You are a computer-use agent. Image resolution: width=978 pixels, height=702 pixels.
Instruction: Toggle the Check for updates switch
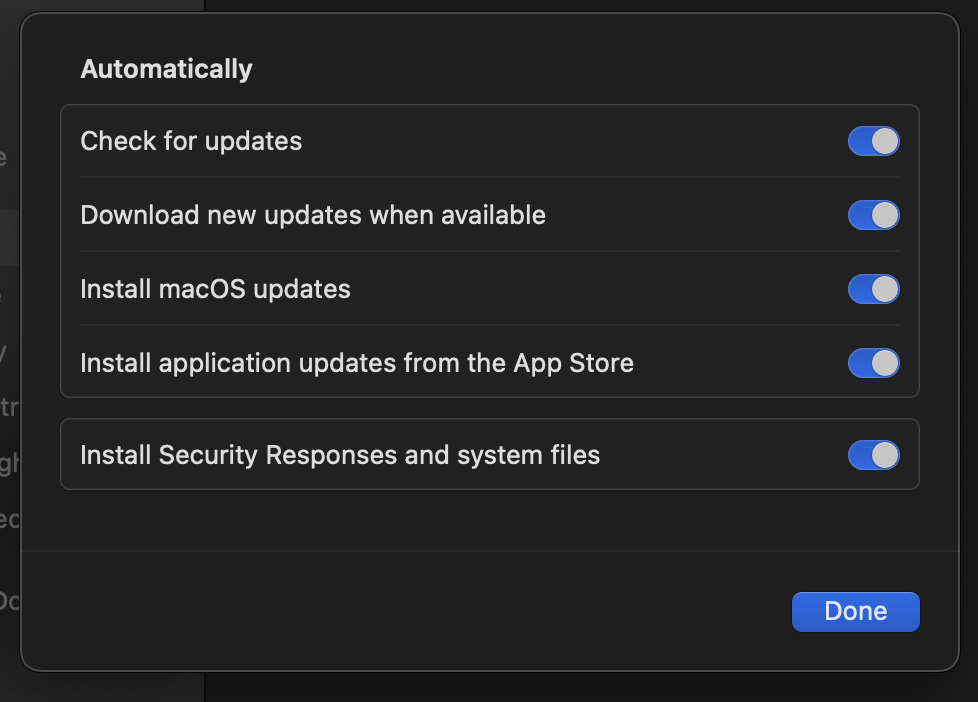pos(873,141)
